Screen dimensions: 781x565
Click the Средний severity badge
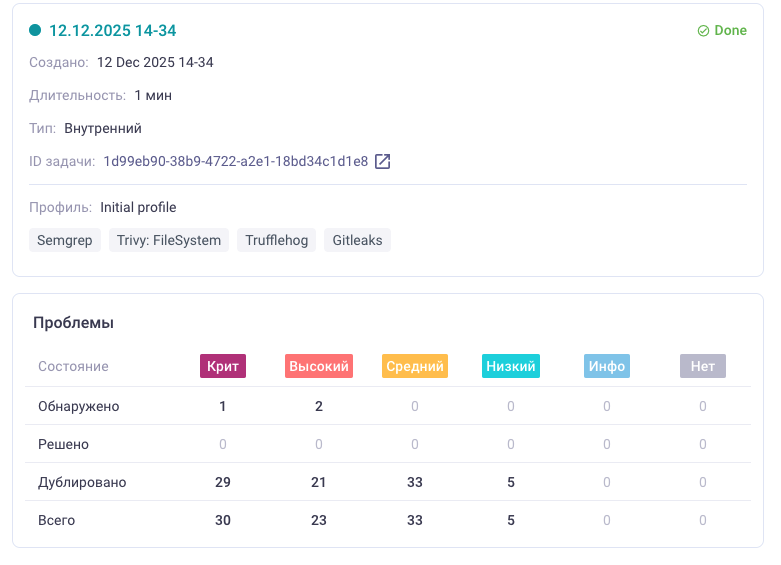tap(415, 366)
